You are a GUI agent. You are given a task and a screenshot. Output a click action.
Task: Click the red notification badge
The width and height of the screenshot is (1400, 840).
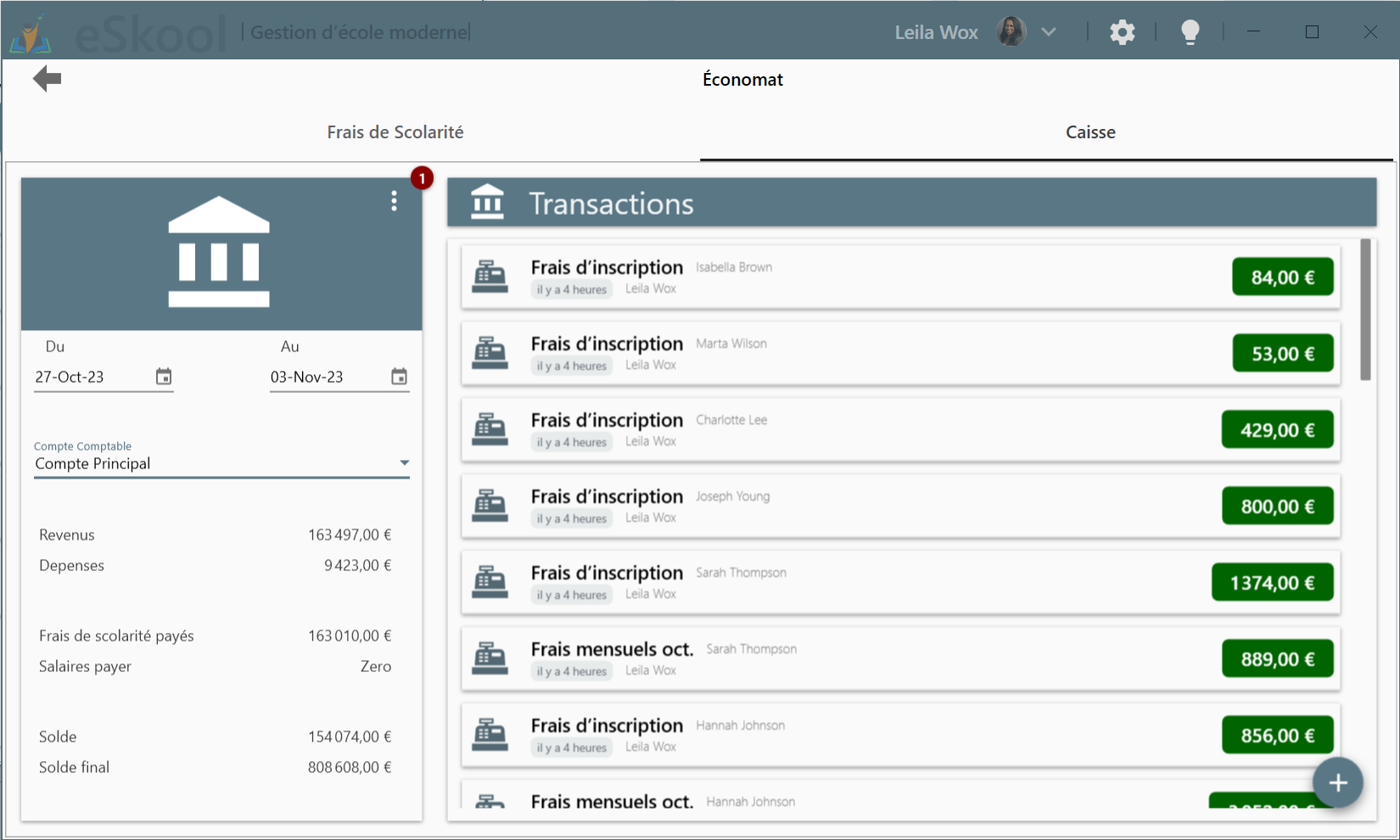point(422,178)
